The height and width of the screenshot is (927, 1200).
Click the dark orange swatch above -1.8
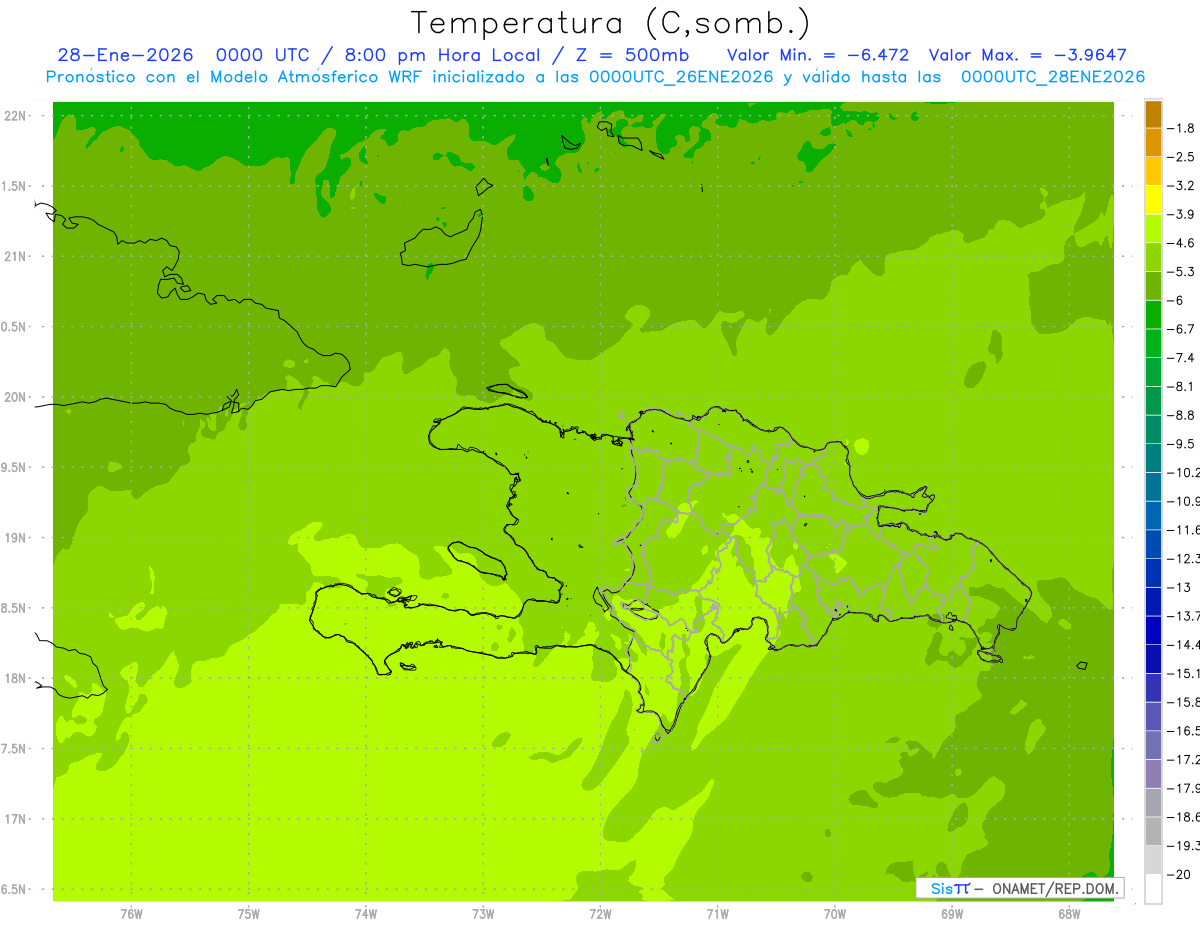(x=1153, y=114)
